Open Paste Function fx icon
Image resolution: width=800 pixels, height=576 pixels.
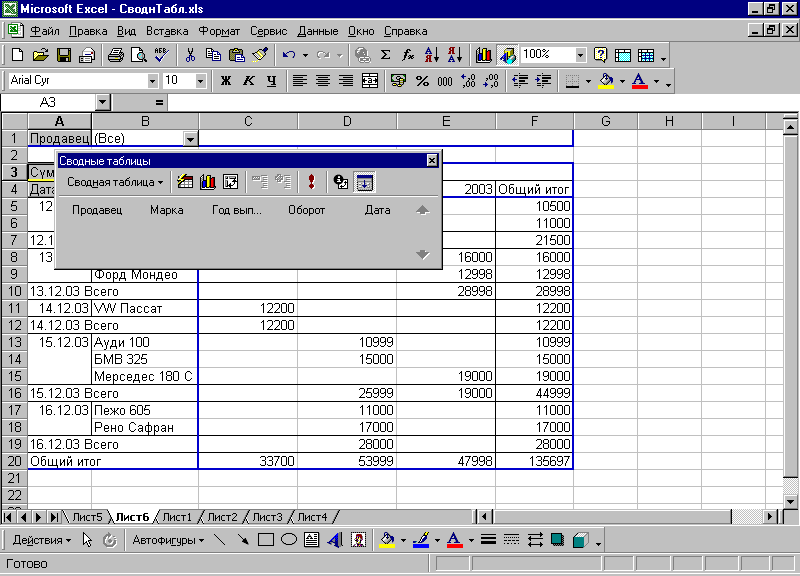(x=408, y=55)
